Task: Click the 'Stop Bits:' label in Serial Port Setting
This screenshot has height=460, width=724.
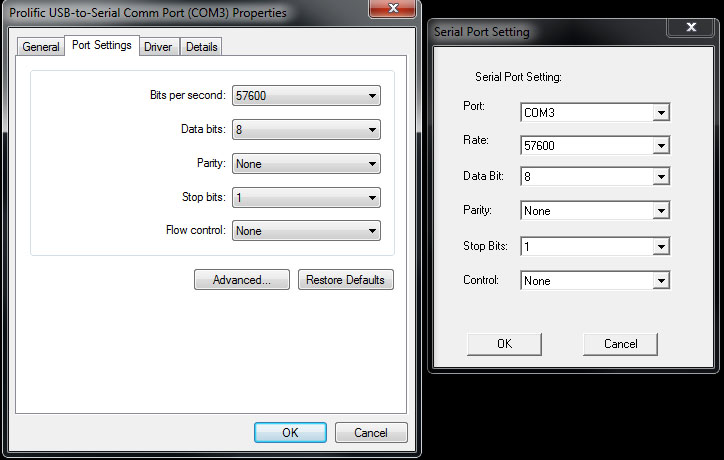Action: click(485, 246)
